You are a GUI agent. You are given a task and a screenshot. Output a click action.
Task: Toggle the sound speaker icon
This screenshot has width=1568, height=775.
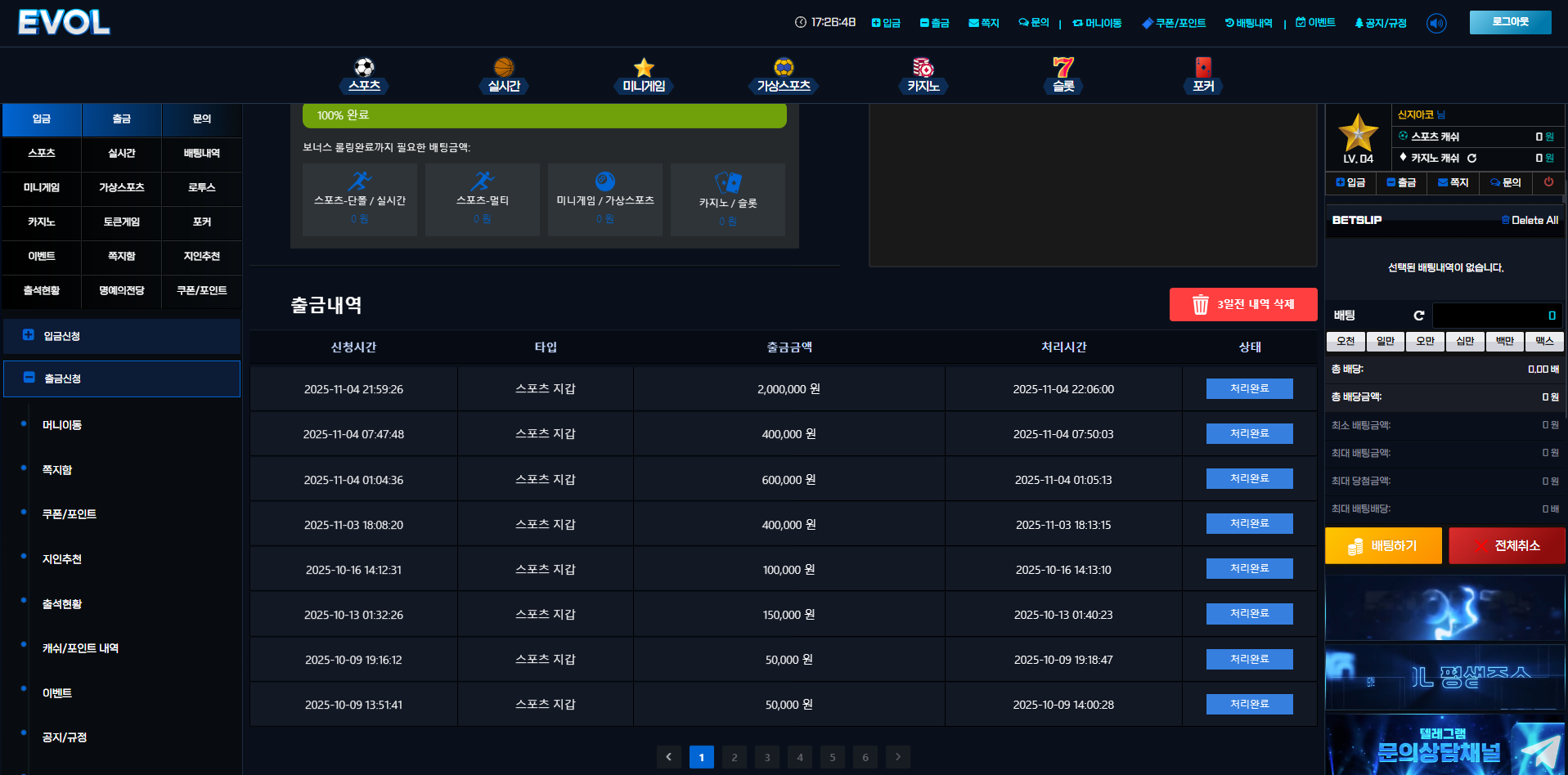click(x=1435, y=23)
